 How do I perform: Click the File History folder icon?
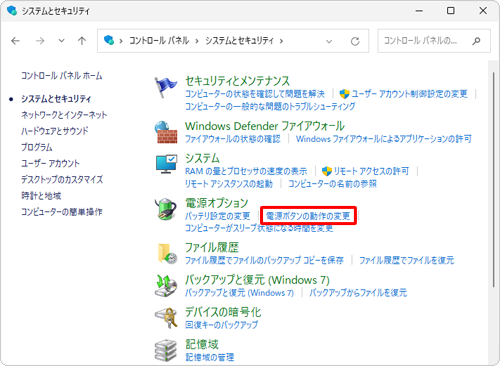tap(166, 254)
